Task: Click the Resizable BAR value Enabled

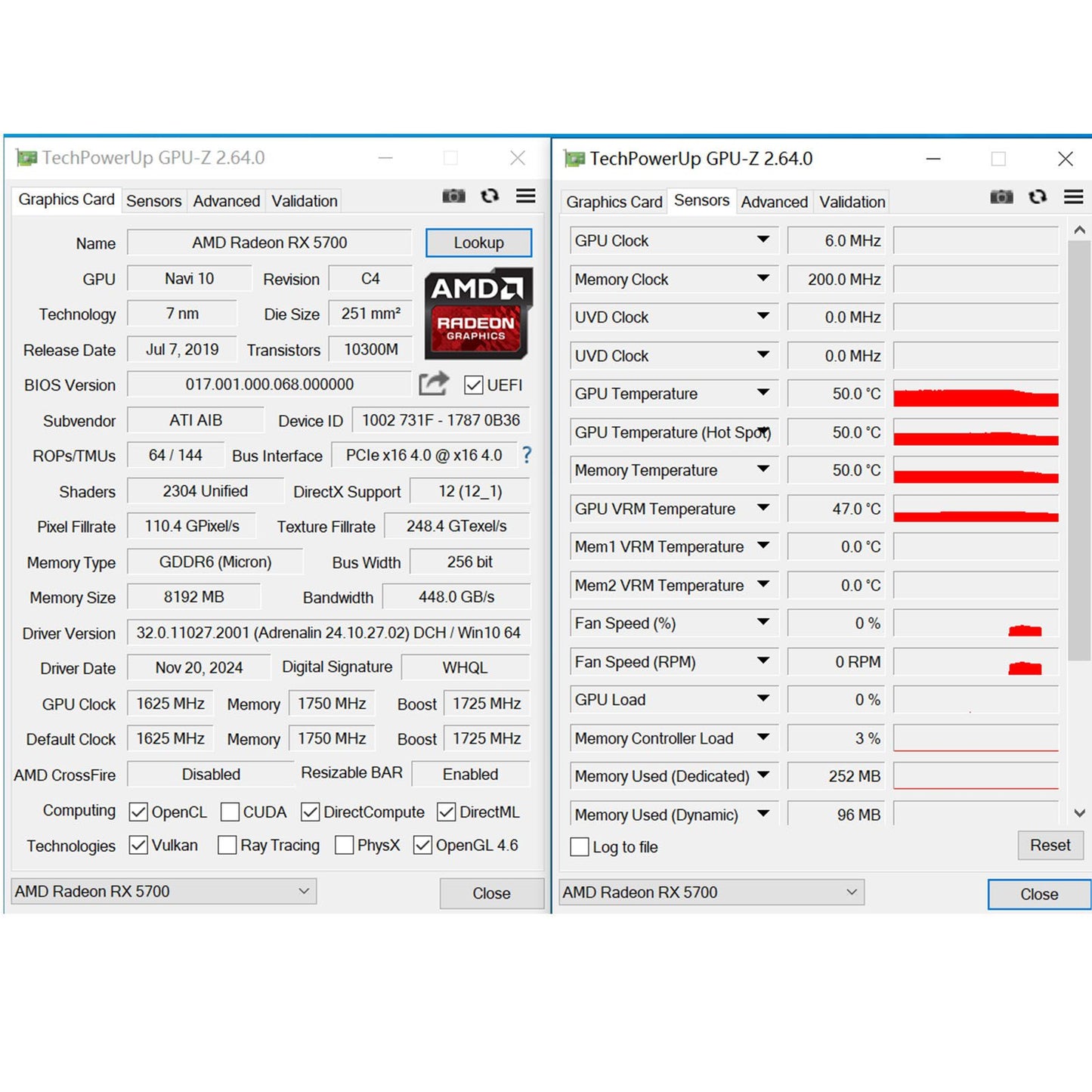Action: (x=471, y=775)
